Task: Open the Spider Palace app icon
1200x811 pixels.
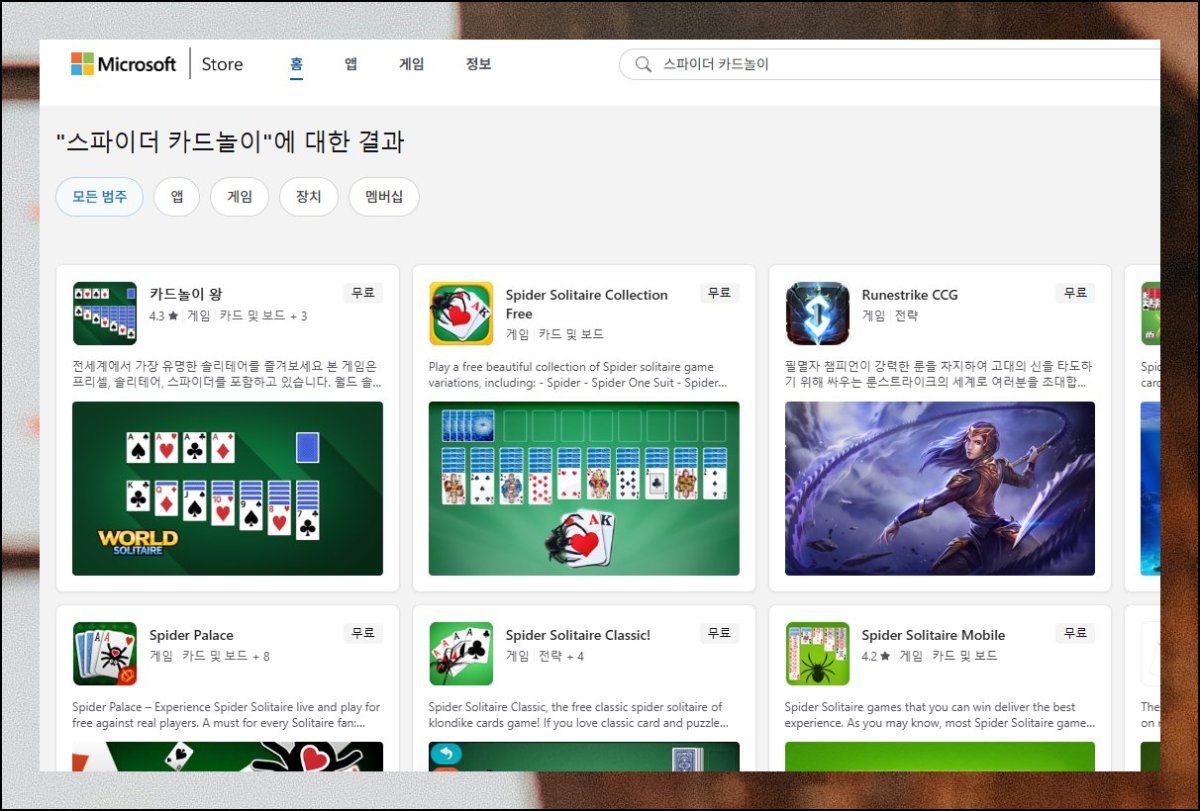Action: (105, 653)
